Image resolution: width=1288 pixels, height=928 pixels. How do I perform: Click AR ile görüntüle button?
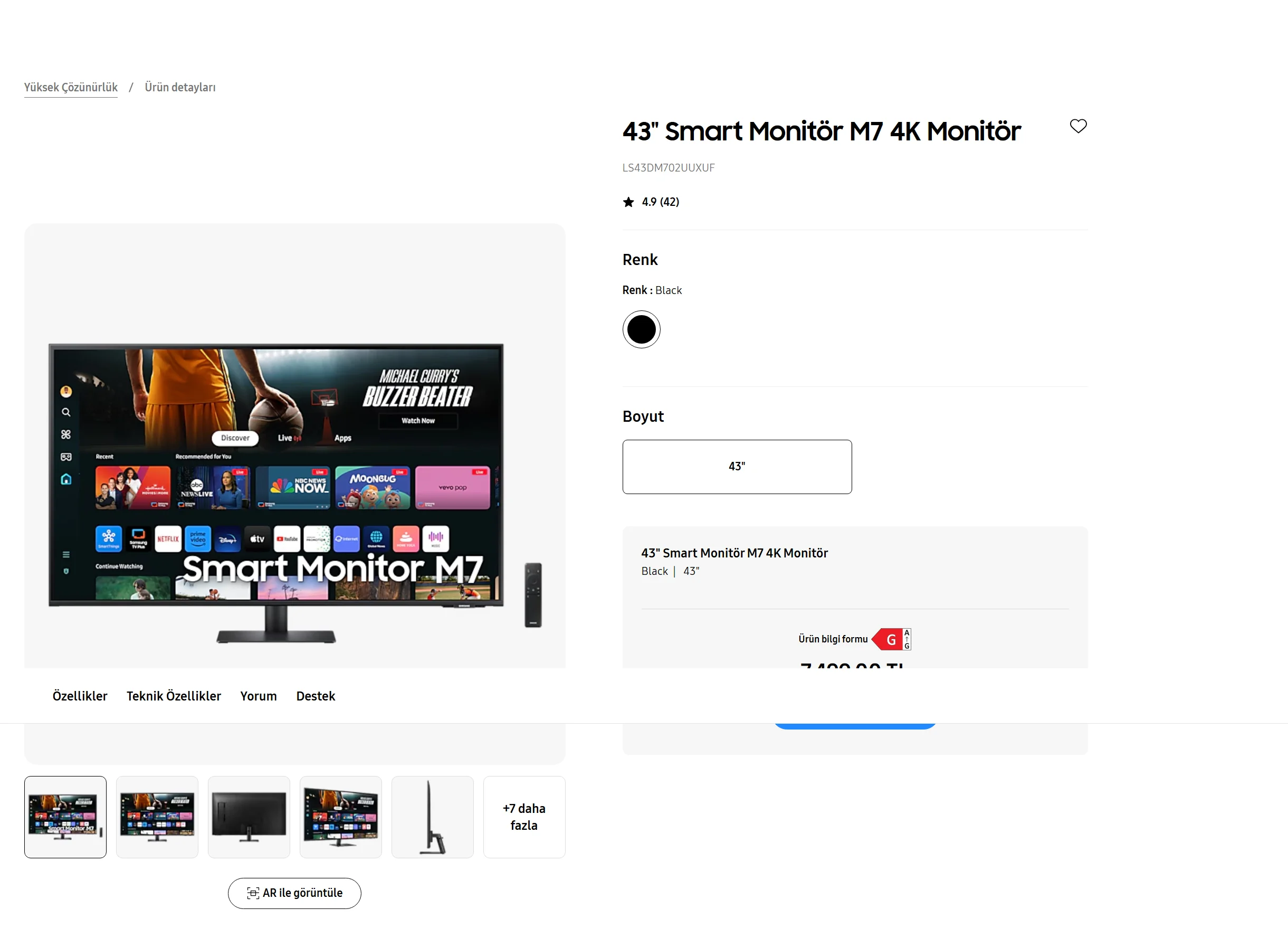294,893
